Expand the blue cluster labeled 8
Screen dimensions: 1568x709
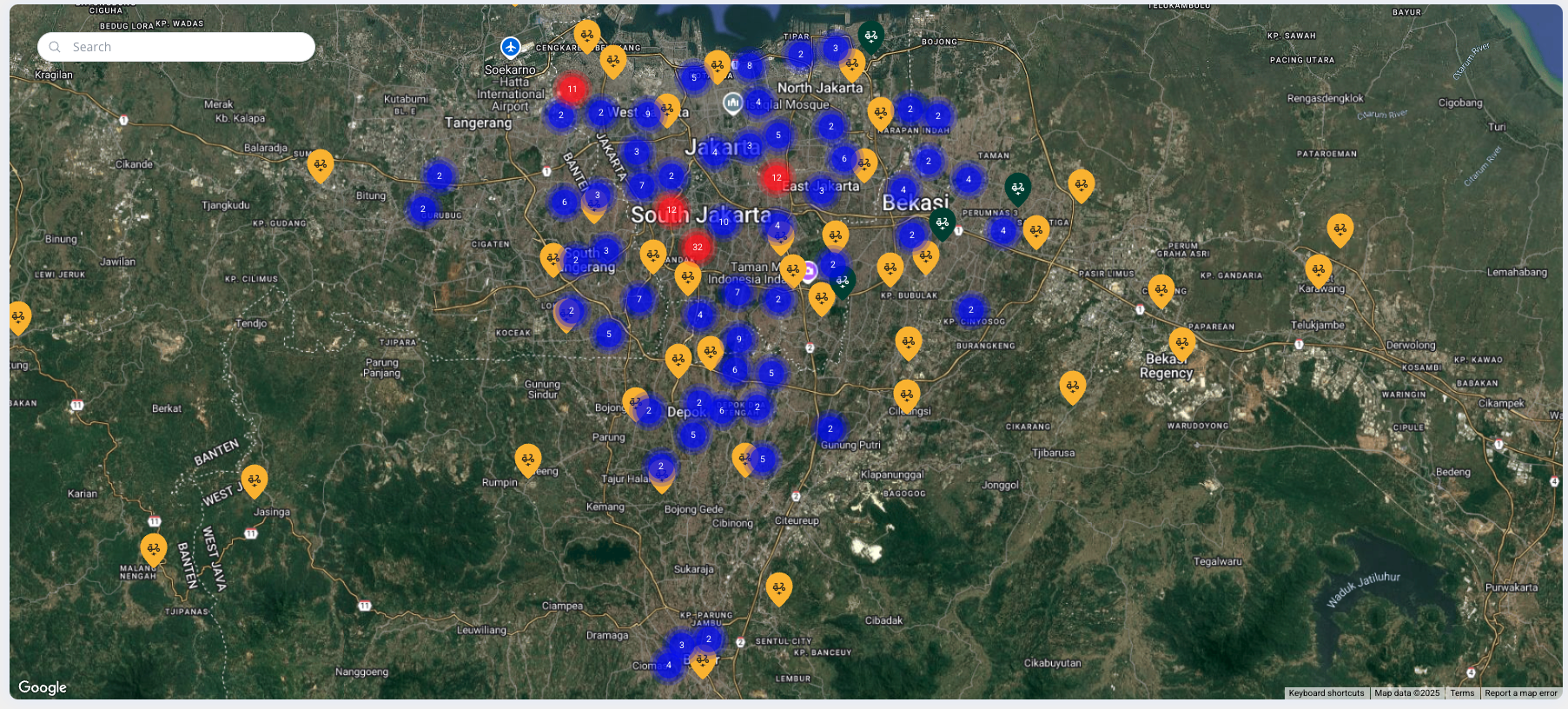(x=749, y=66)
